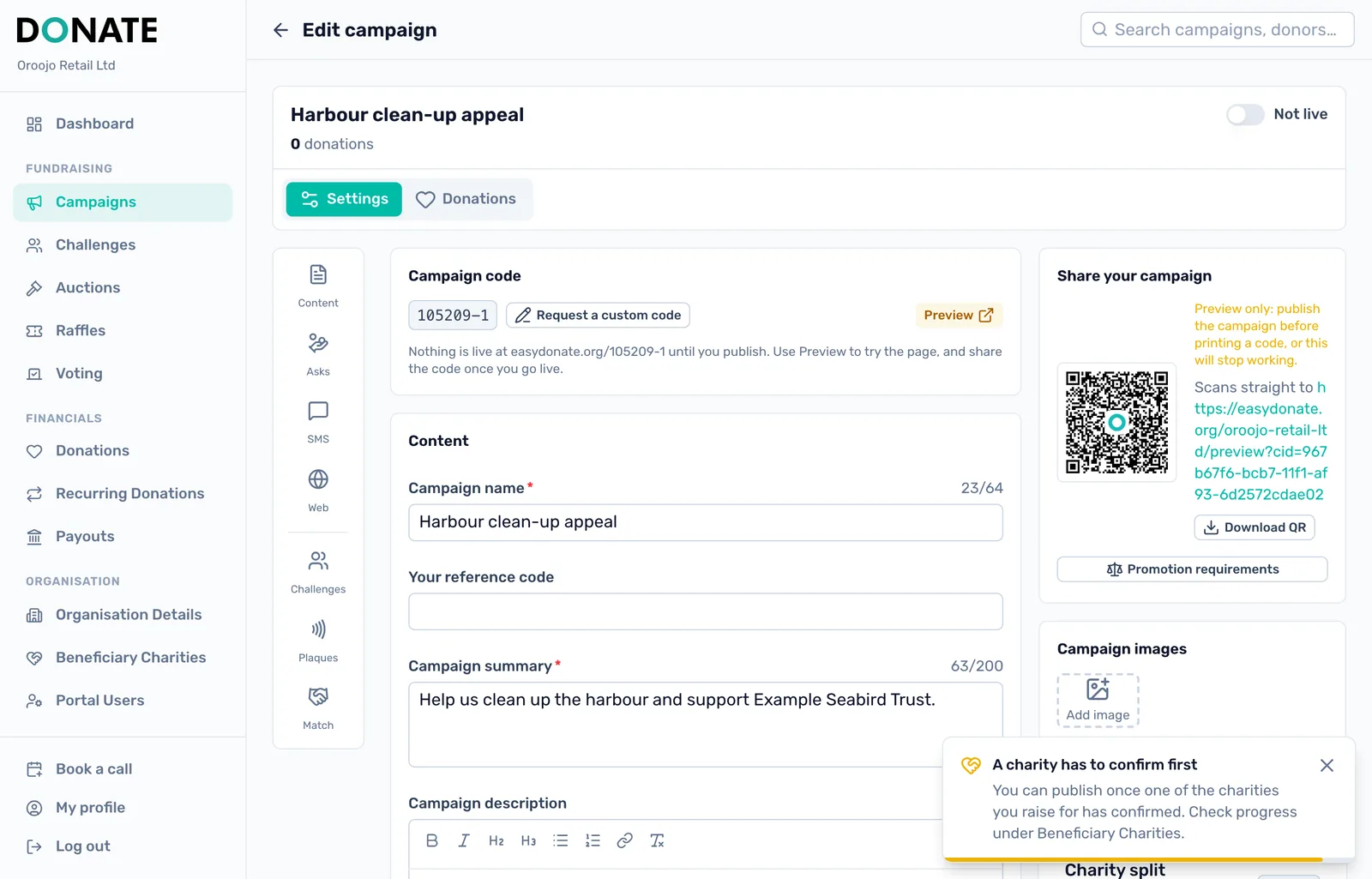
Task: View Promotion requirements
Action: click(1192, 569)
